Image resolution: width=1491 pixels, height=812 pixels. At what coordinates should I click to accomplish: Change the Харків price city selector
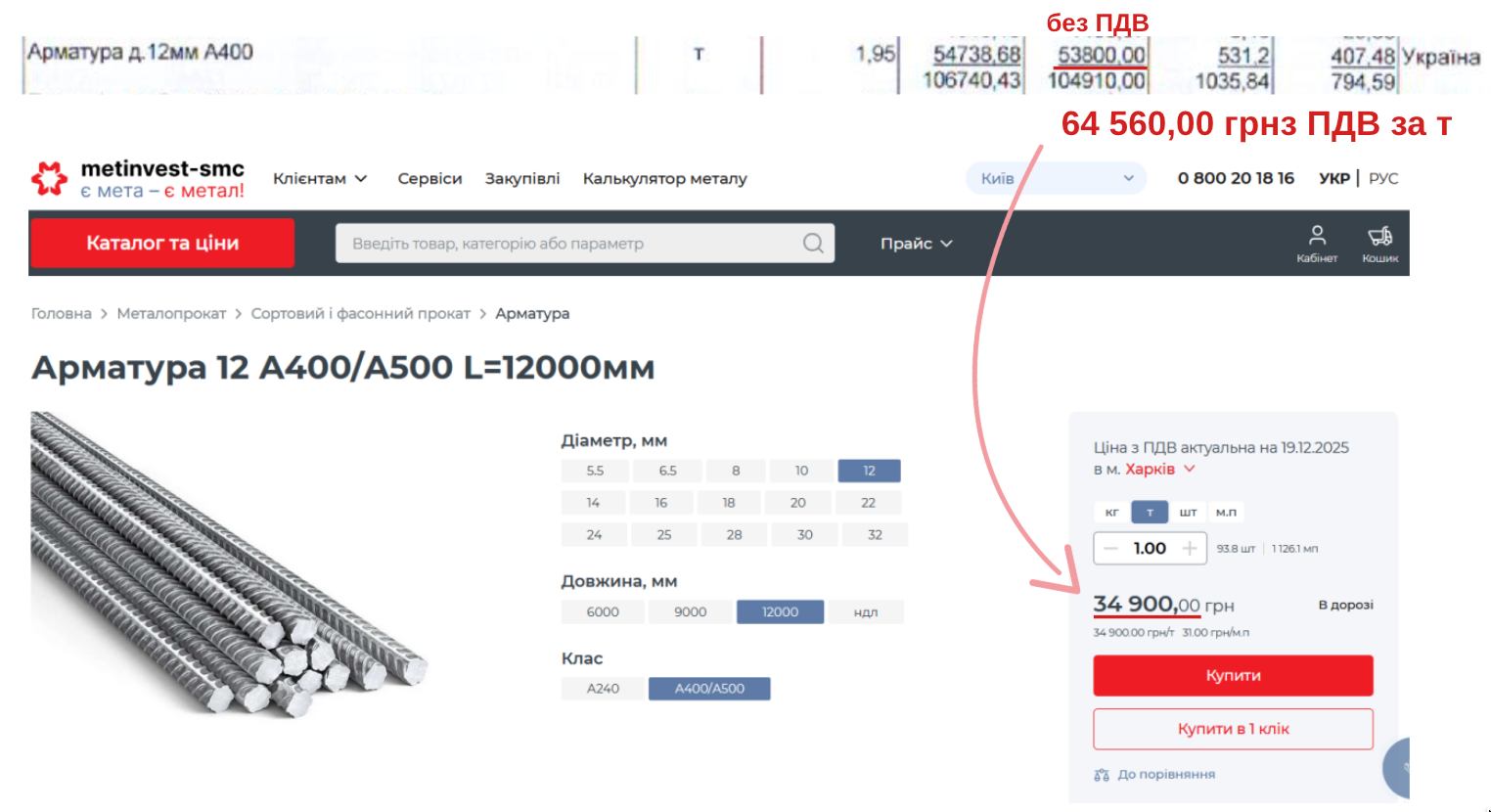[x=1159, y=470]
